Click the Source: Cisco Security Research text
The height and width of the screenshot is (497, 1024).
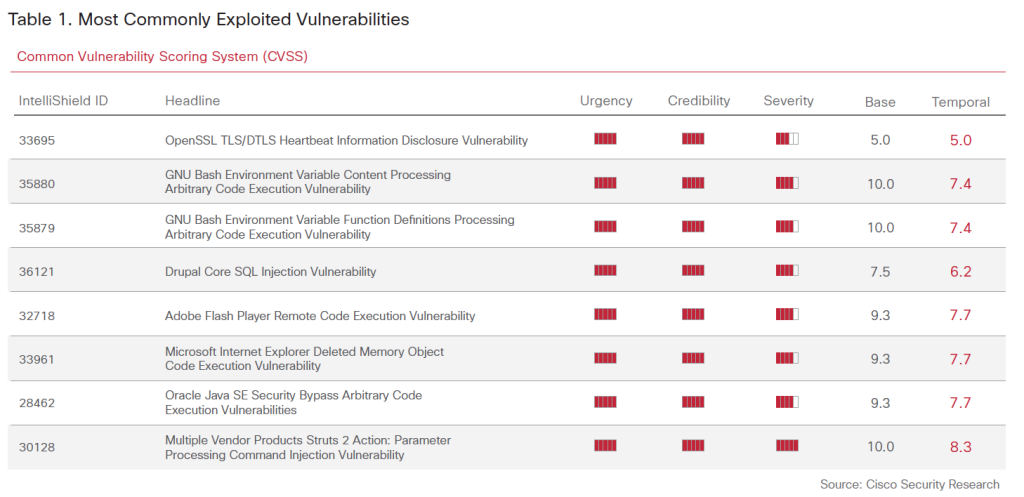coord(909,485)
